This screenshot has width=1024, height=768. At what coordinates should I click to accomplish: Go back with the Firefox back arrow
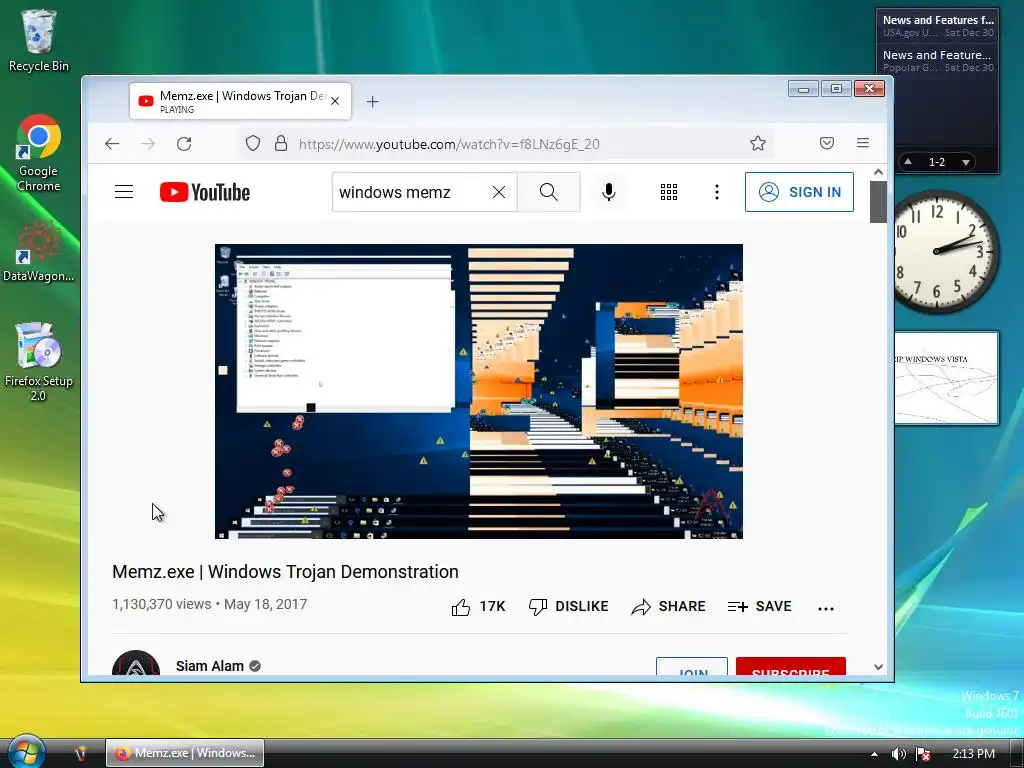(x=112, y=144)
